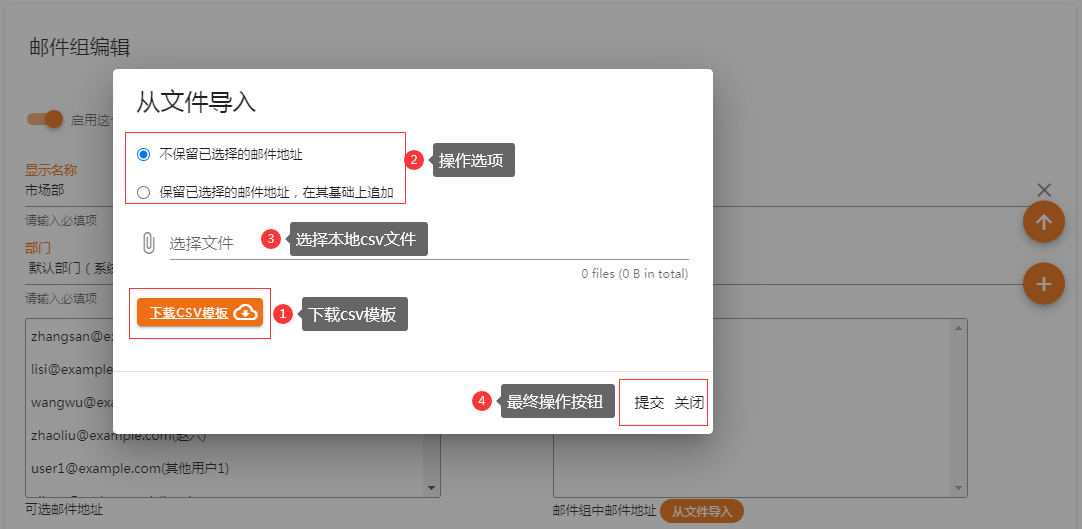Toggle the 启用 switch off
The width and height of the screenshot is (1082, 529).
pyautogui.click(x=45, y=119)
